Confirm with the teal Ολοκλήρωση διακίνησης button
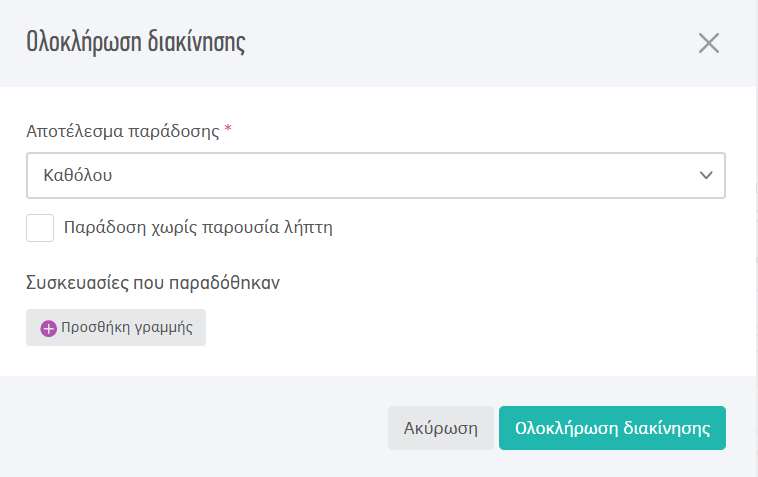This screenshot has height=477, width=758. pos(612,428)
